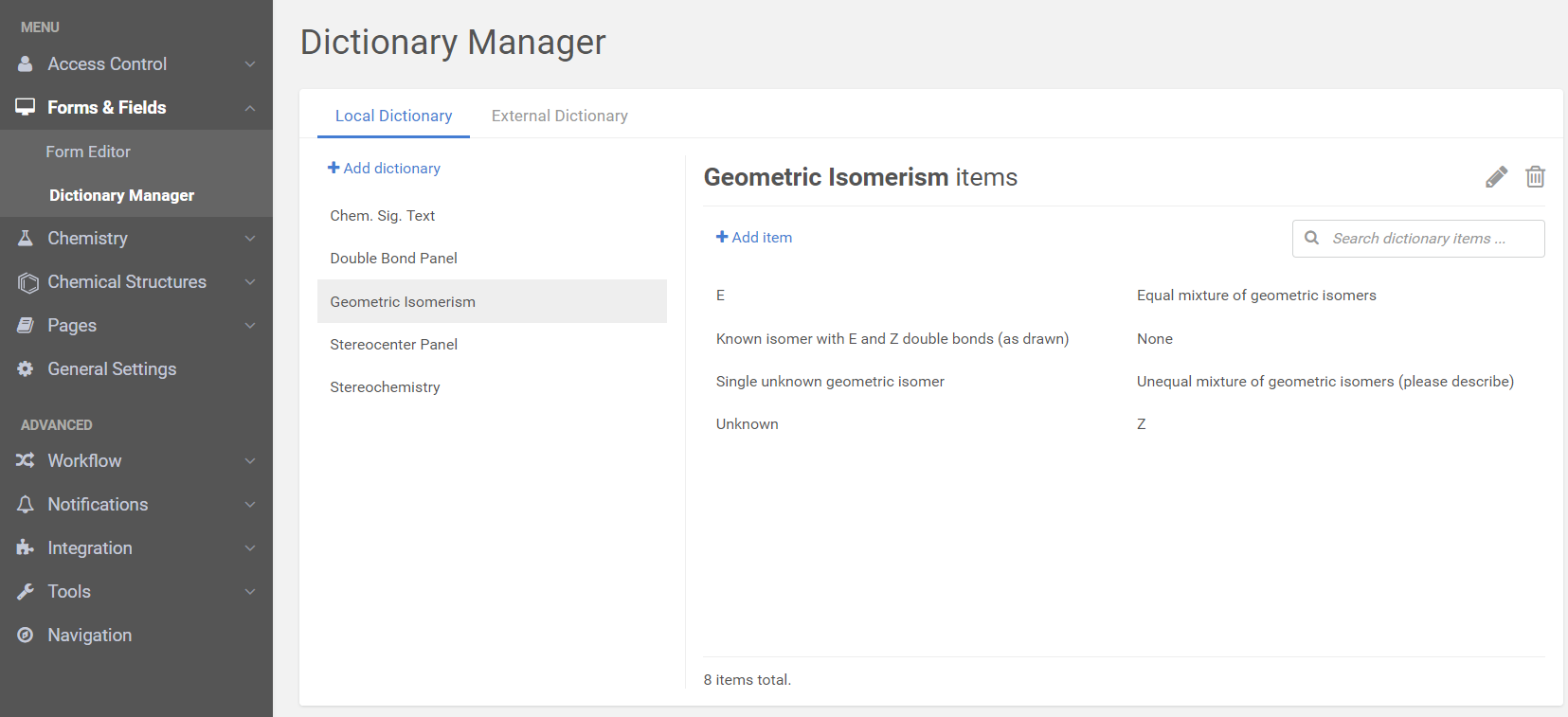Expand the Notifications menu chevron

[x=250, y=505]
